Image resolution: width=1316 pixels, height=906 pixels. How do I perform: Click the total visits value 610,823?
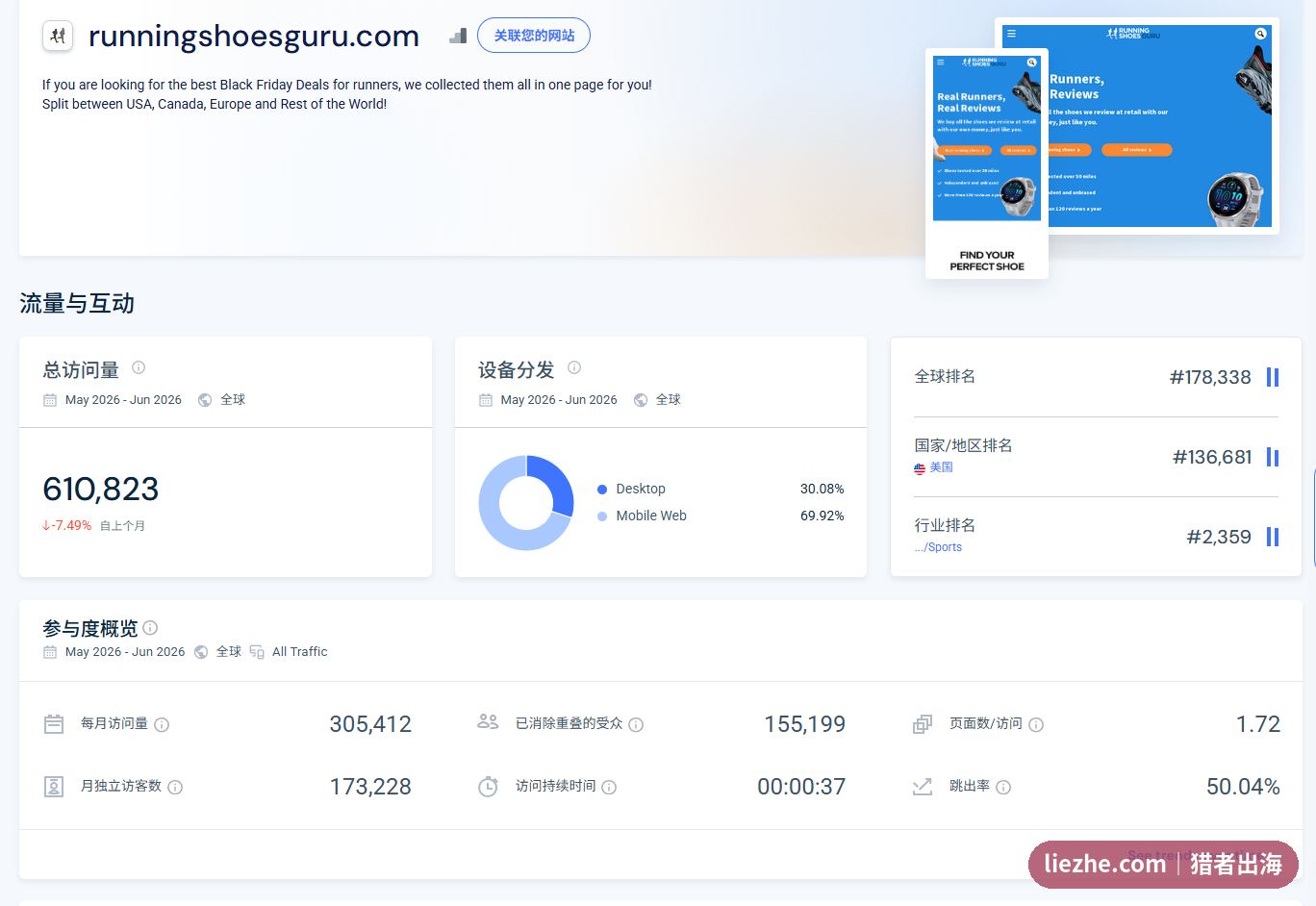click(x=101, y=490)
